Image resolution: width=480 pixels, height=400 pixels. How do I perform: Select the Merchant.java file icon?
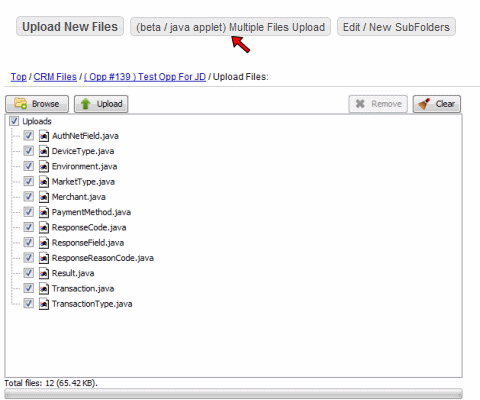click(x=44, y=197)
